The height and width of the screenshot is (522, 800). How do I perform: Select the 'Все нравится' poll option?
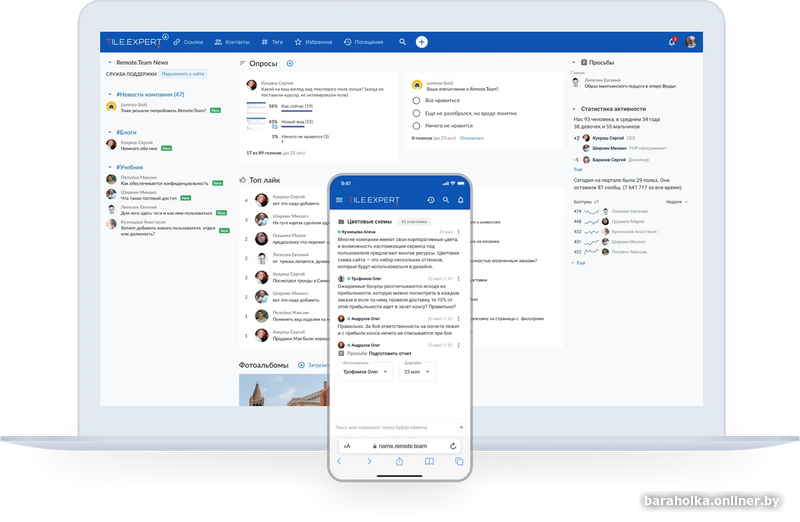[416, 101]
